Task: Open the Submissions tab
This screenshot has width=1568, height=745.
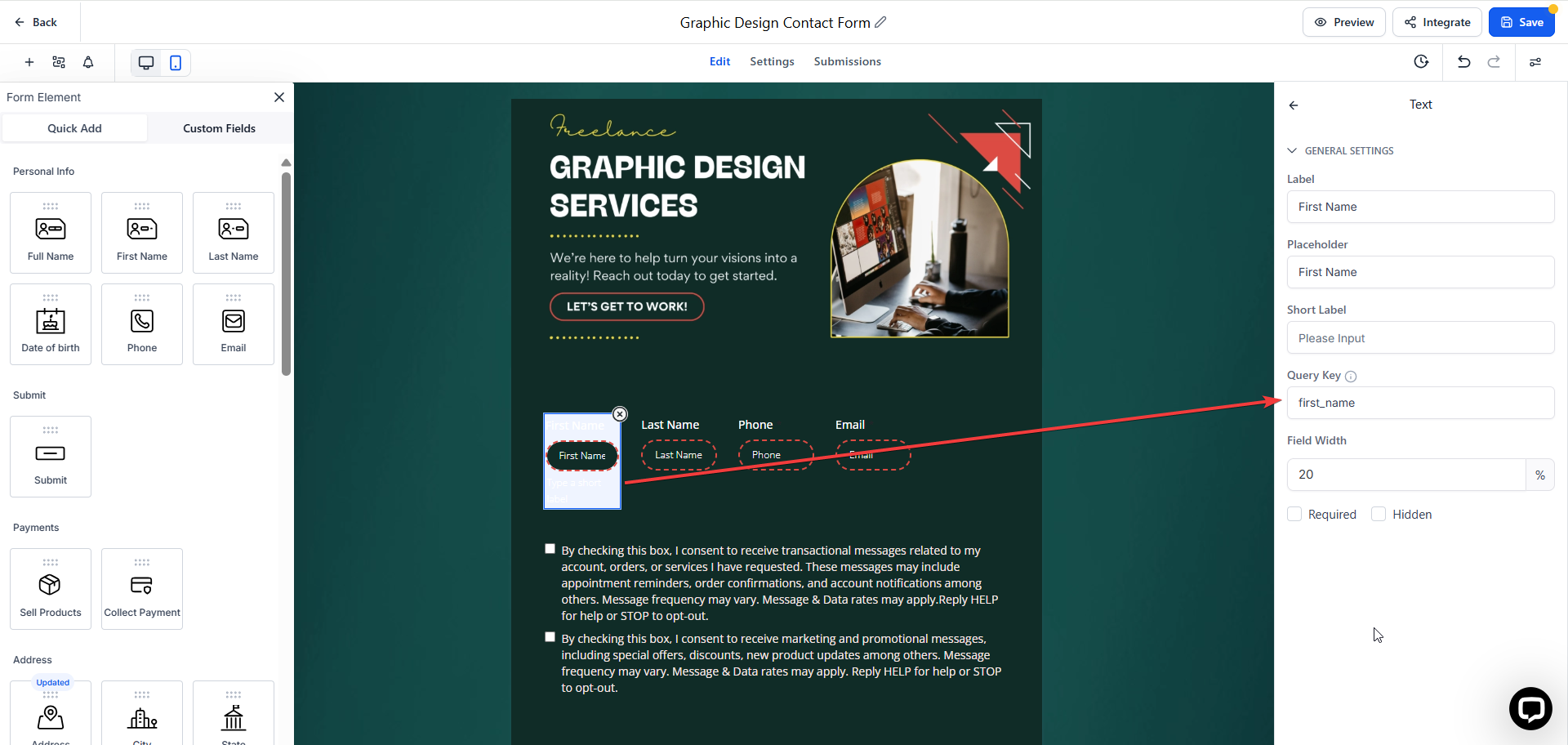Action: click(x=847, y=61)
